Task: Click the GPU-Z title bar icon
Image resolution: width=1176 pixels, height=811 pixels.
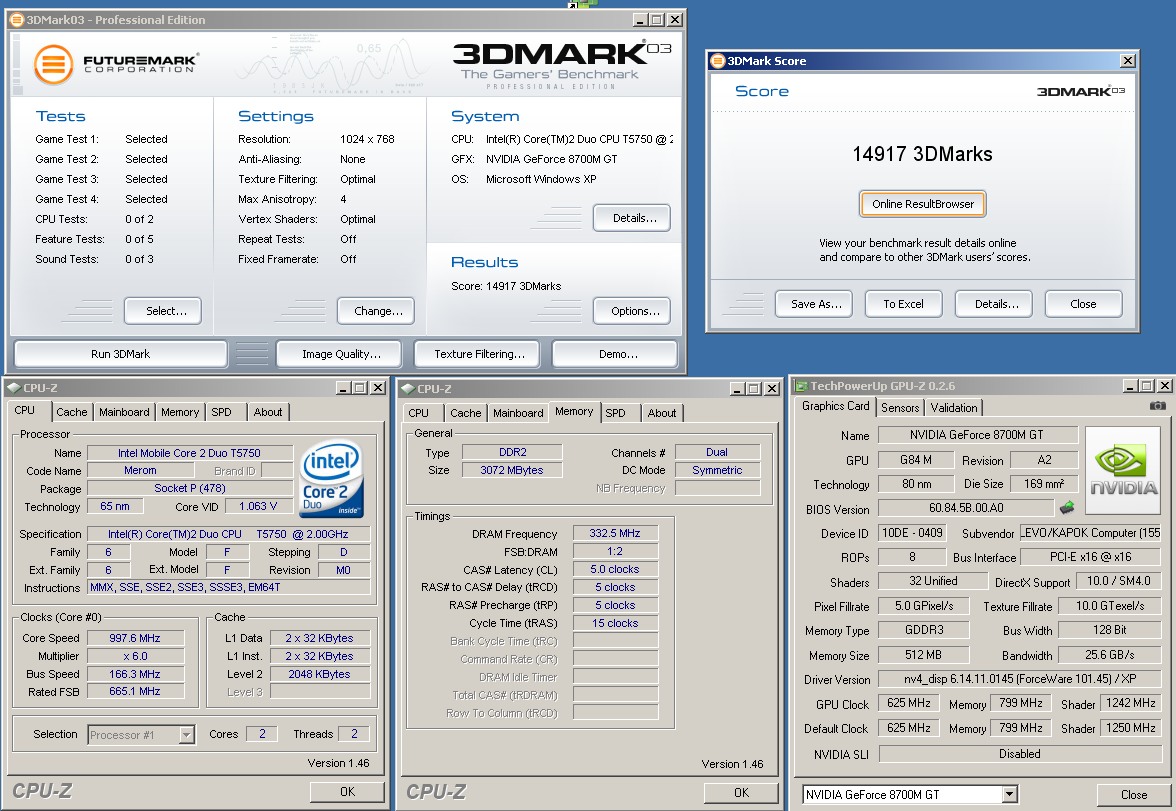Action: pos(802,386)
